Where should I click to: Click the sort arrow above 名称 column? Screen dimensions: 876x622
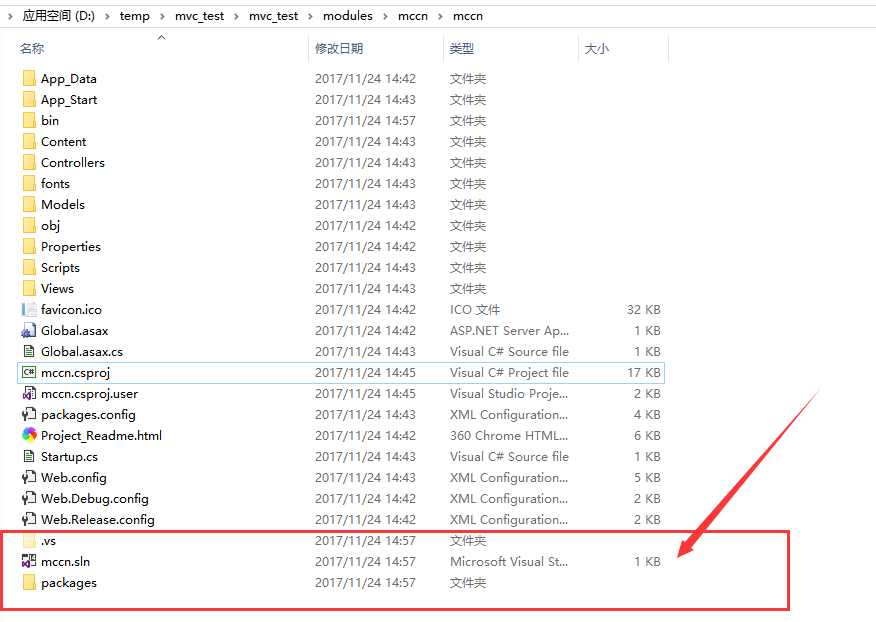(x=160, y=39)
